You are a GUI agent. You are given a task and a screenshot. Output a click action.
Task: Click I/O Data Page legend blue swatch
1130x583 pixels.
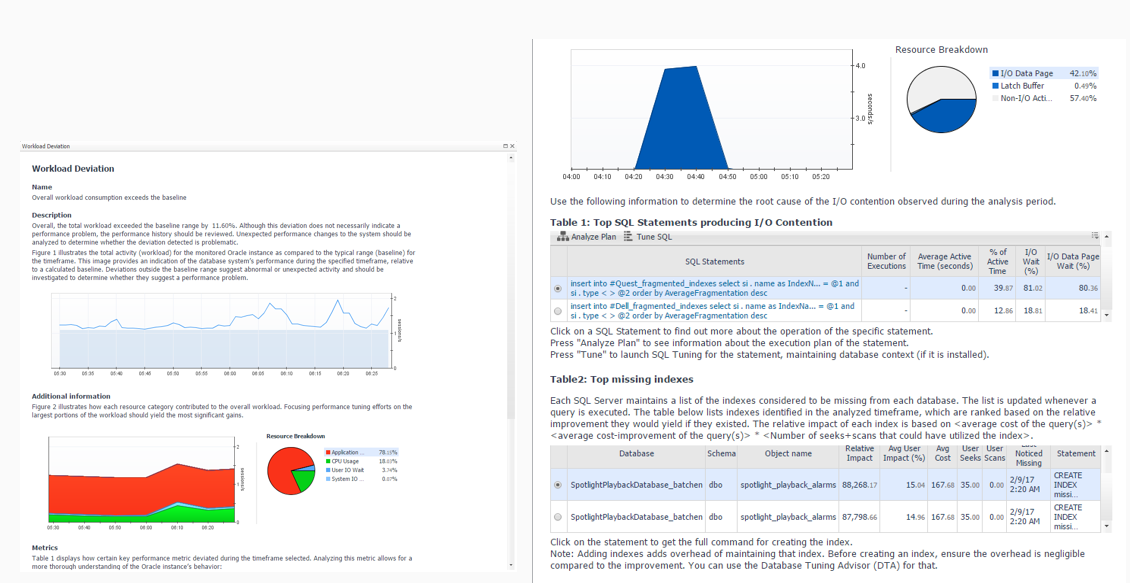pyautogui.click(x=996, y=74)
